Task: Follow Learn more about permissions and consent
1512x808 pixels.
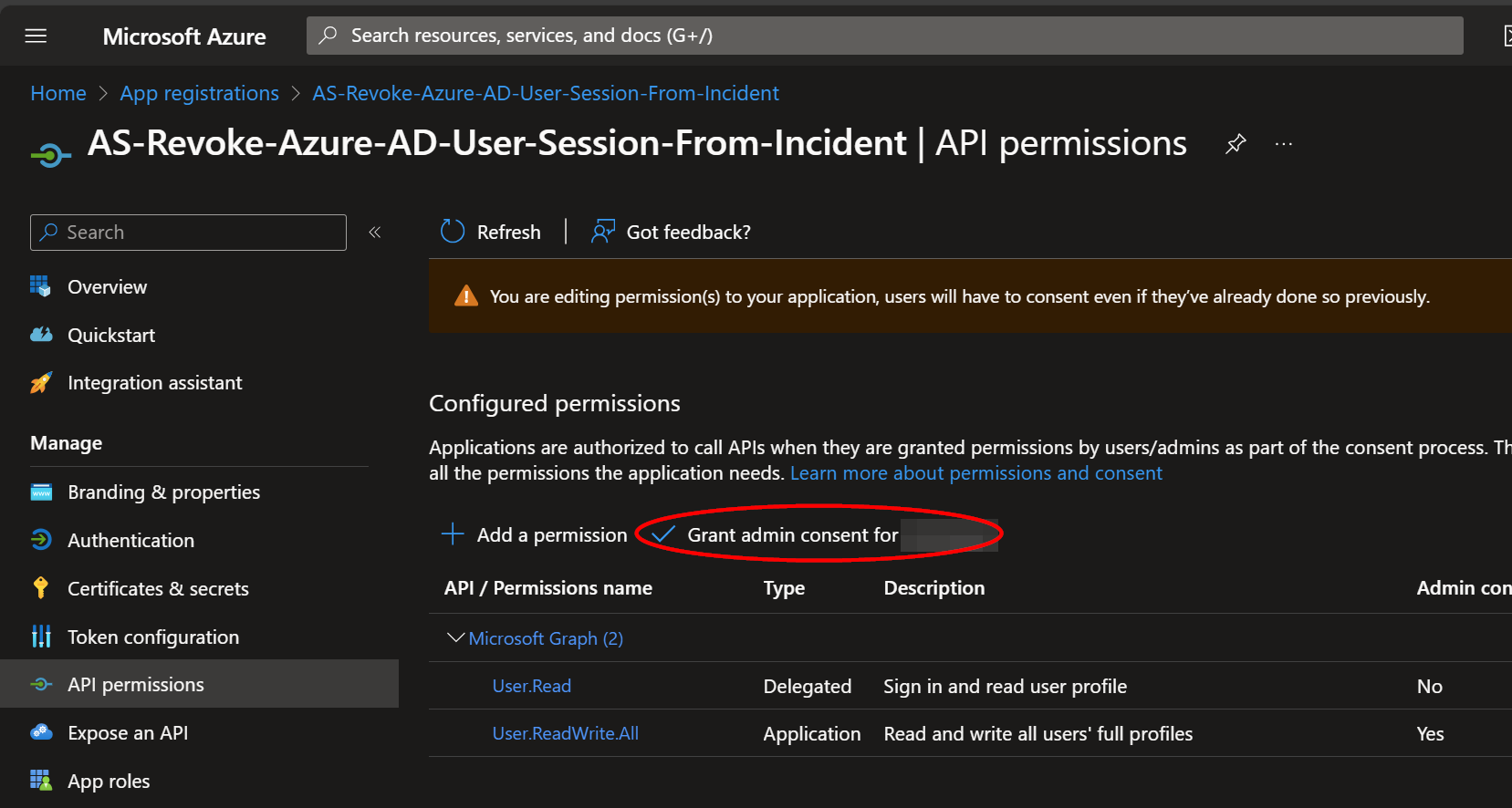Action: coord(976,473)
